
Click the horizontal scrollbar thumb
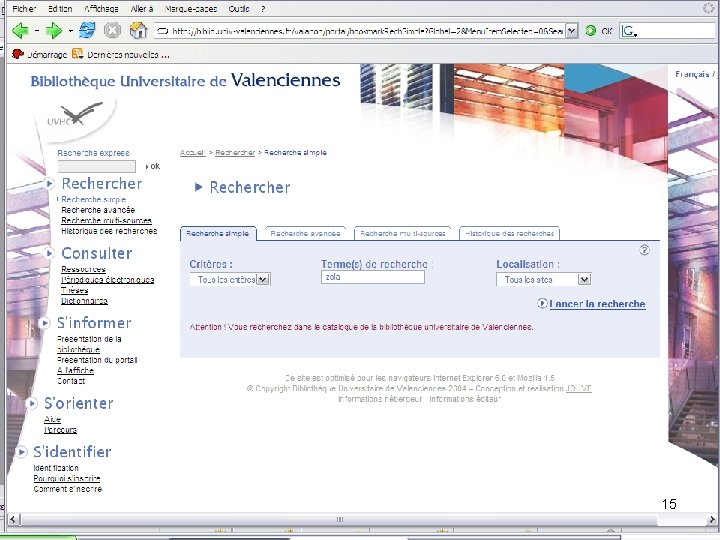point(340,519)
